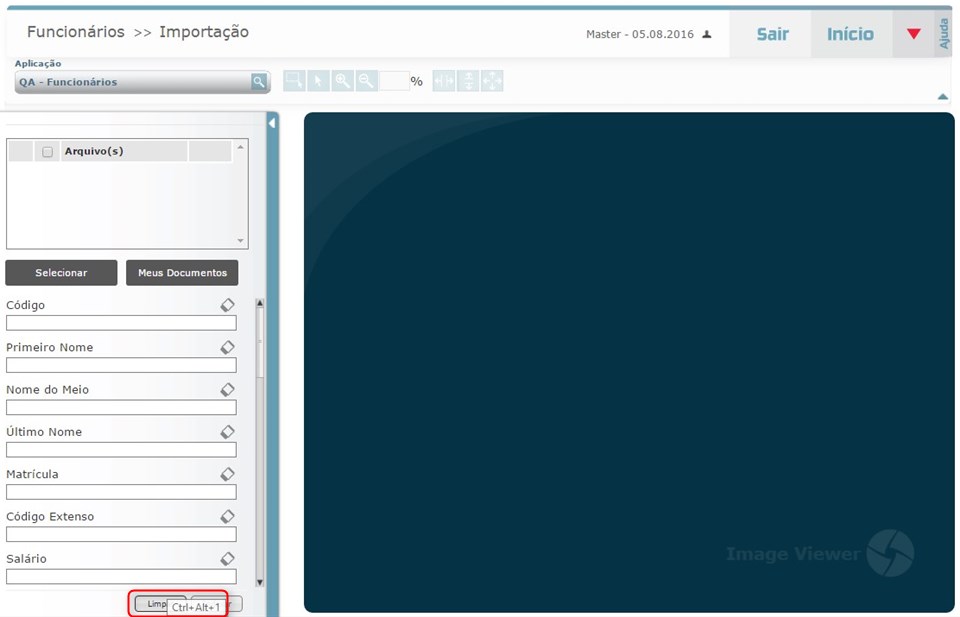Type in the zoom percentage field
The image size is (960, 617).
[x=394, y=80]
